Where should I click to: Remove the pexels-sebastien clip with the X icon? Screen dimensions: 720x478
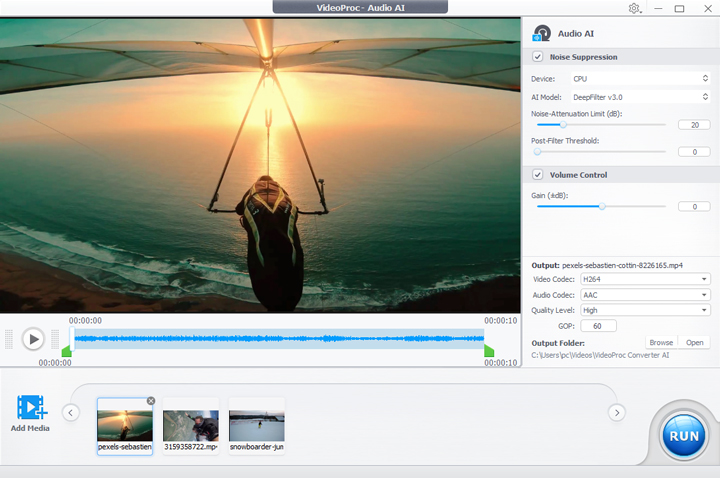(x=151, y=401)
